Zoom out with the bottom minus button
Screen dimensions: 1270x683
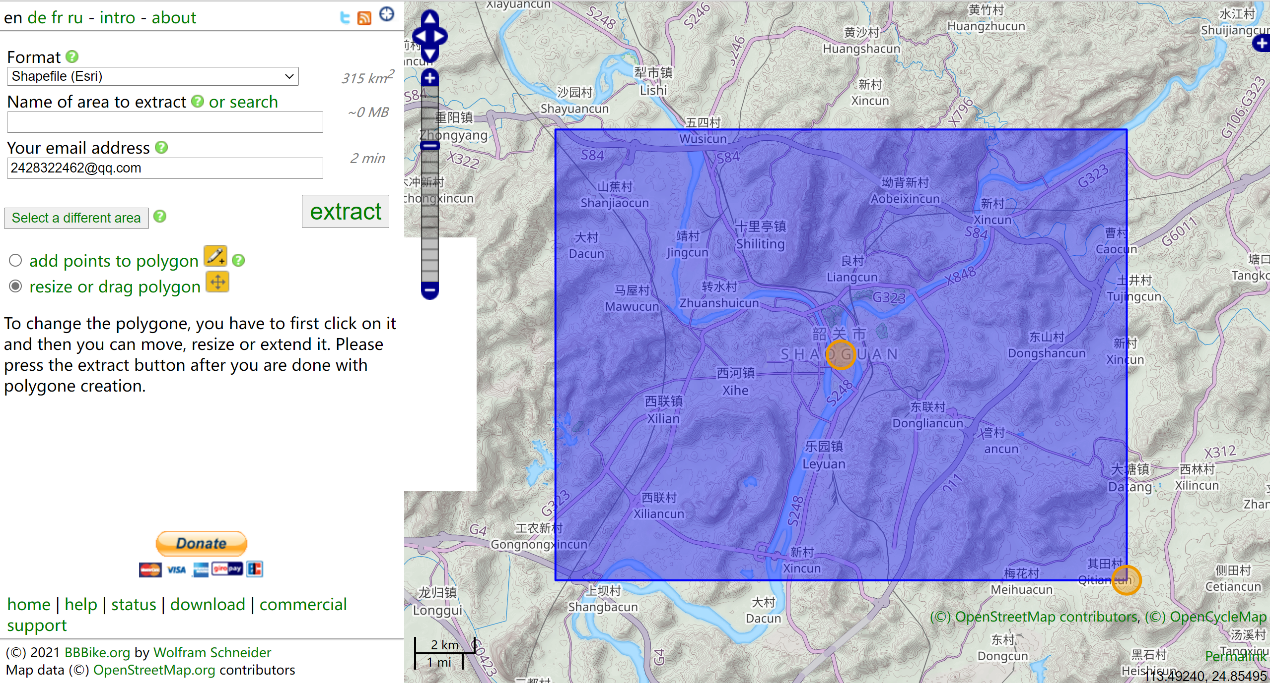tap(430, 290)
